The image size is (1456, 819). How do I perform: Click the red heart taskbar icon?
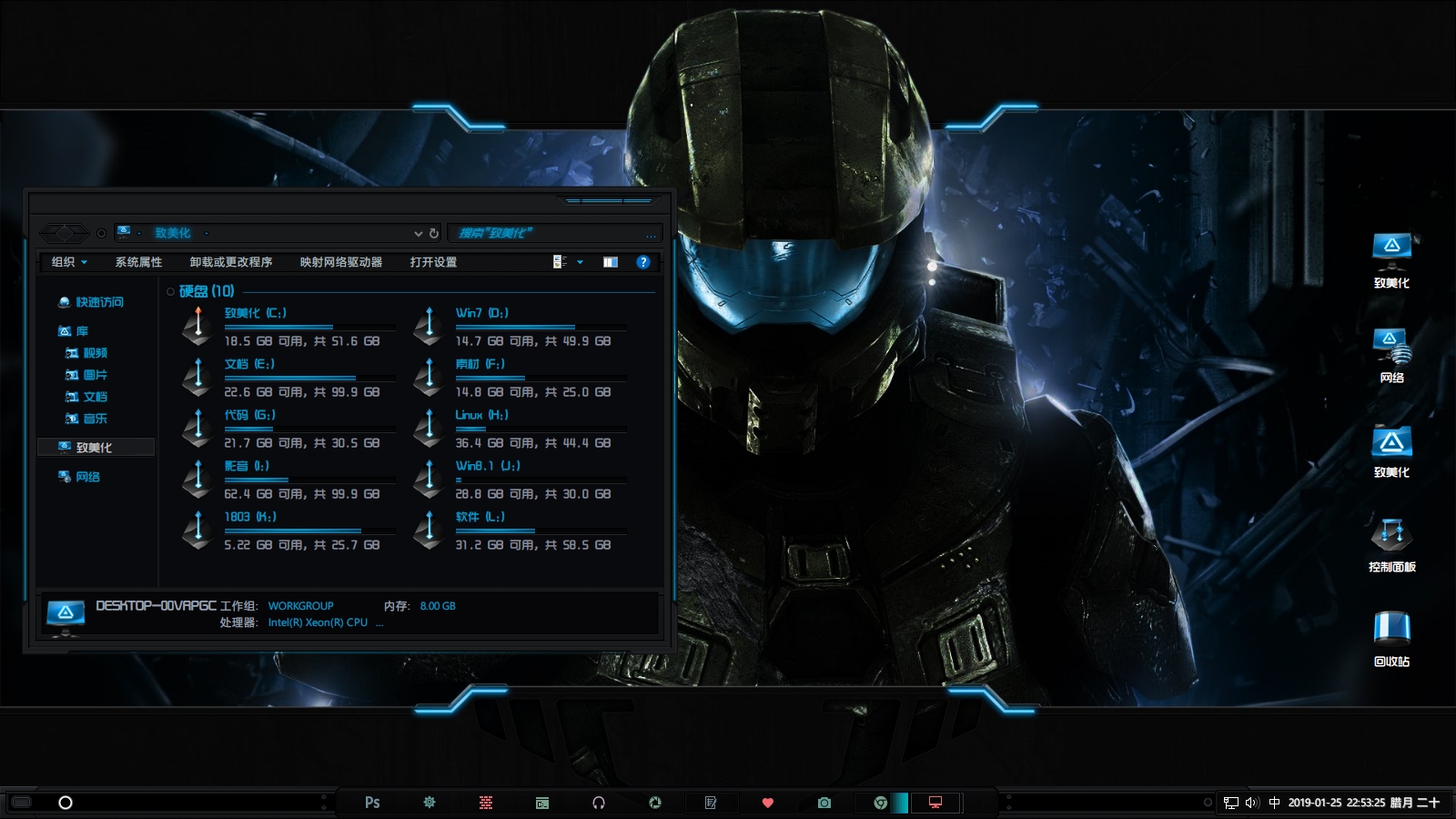click(767, 803)
